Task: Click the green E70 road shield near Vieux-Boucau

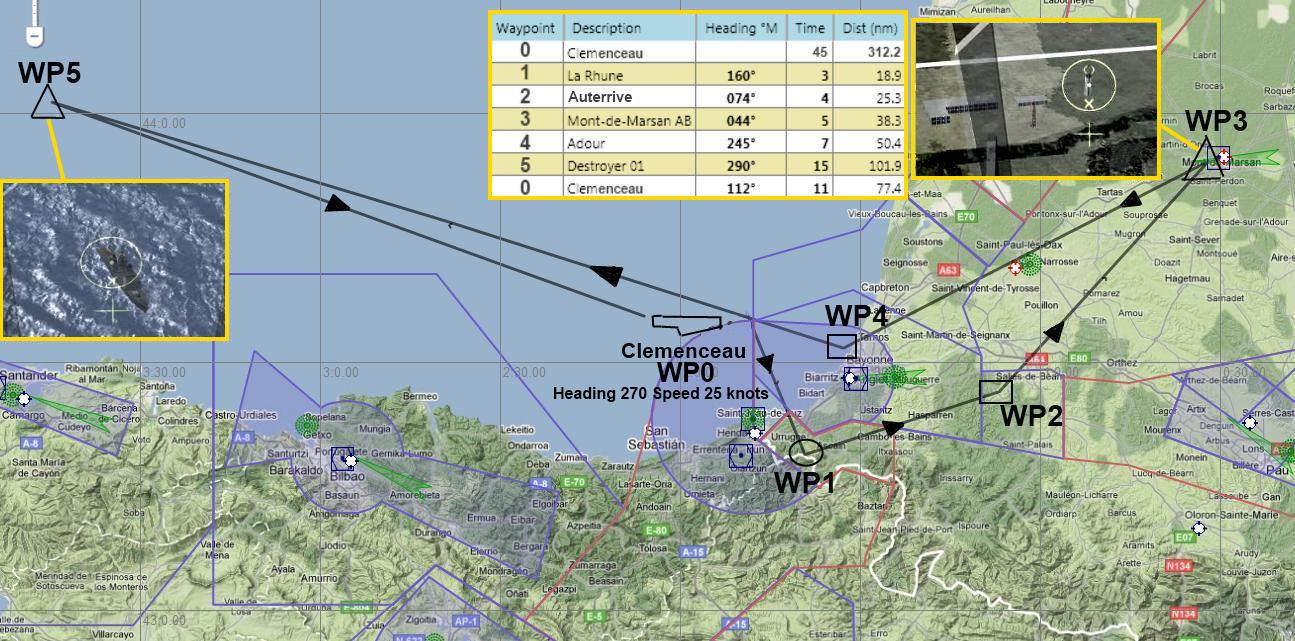Action: (x=965, y=216)
